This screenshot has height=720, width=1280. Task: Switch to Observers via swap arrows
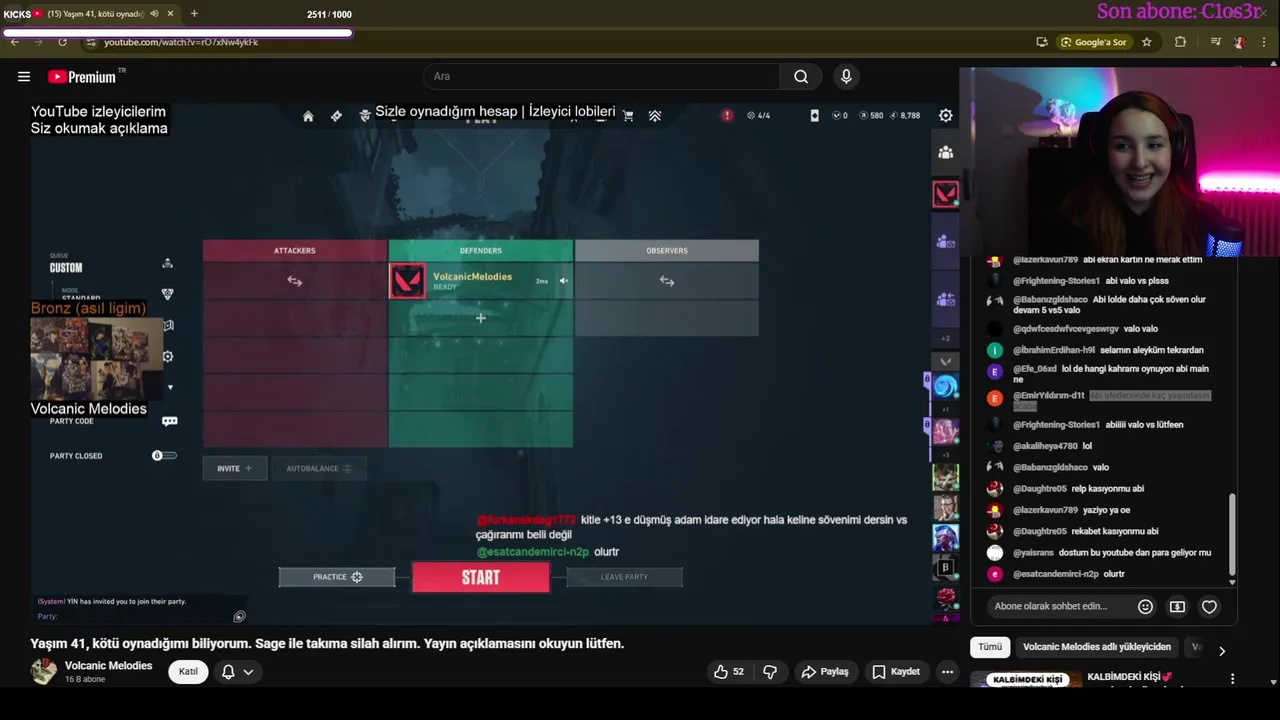pyautogui.click(x=666, y=281)
